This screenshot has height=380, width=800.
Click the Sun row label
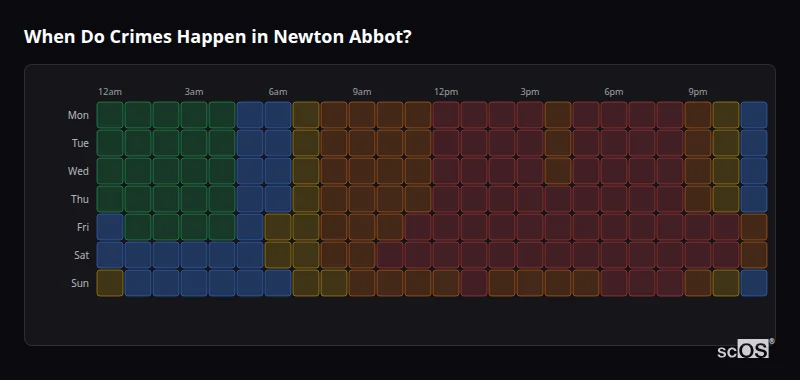pyautogui.click(x=80, y=284)
